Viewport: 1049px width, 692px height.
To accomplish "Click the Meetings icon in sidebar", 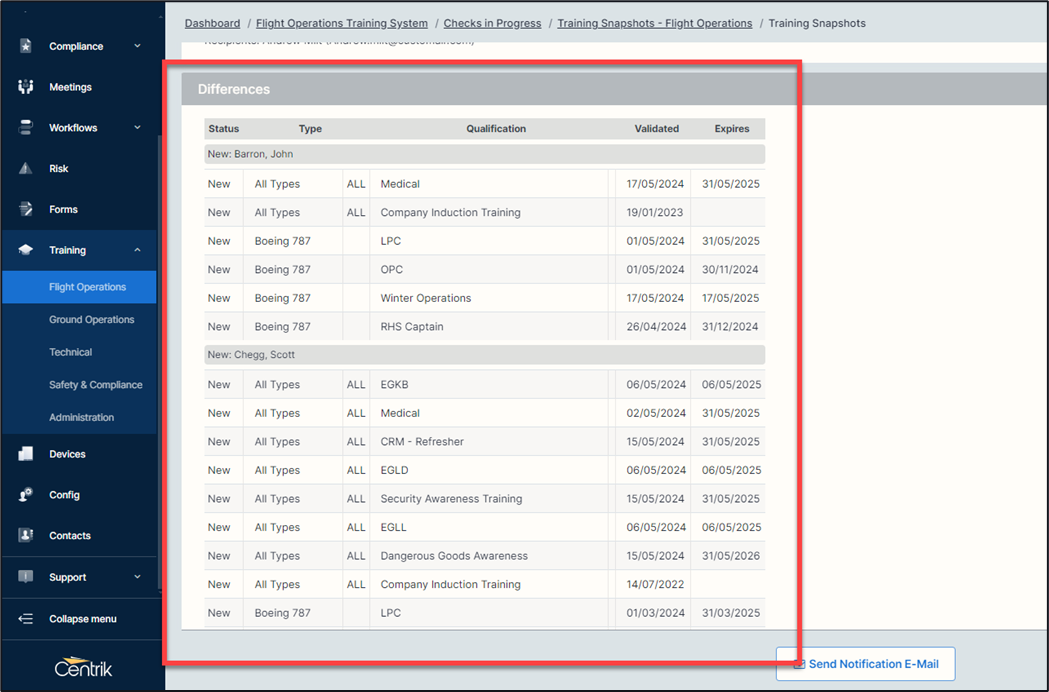I will (26, 87).
